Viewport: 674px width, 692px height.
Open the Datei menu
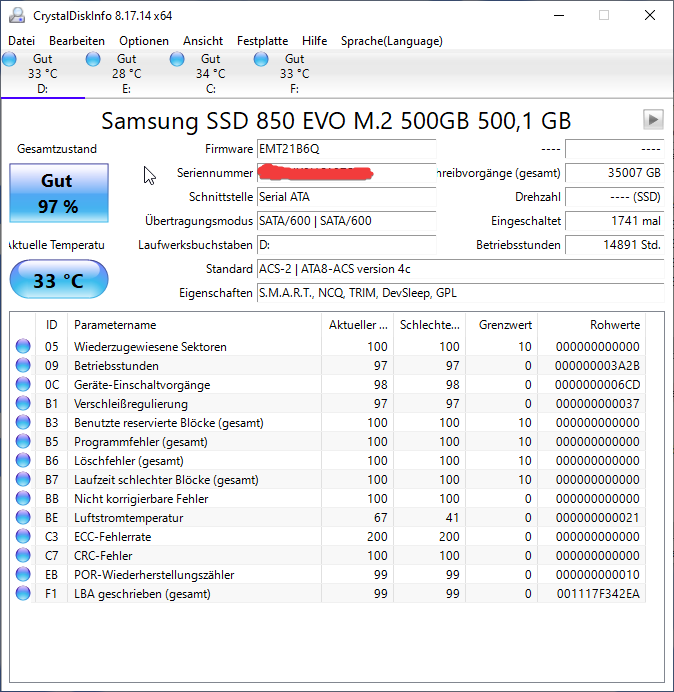pos(21,41)
